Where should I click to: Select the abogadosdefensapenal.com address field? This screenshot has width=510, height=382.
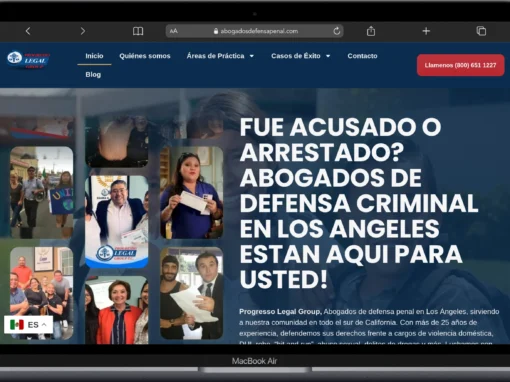(x=255, y=31)
